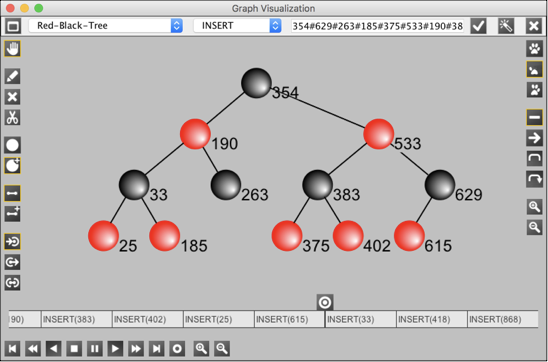The height and width of the screenshot is (362, 548).
Task: Play the animation forward
Action: pyautogui.click(x=115, y=348)
